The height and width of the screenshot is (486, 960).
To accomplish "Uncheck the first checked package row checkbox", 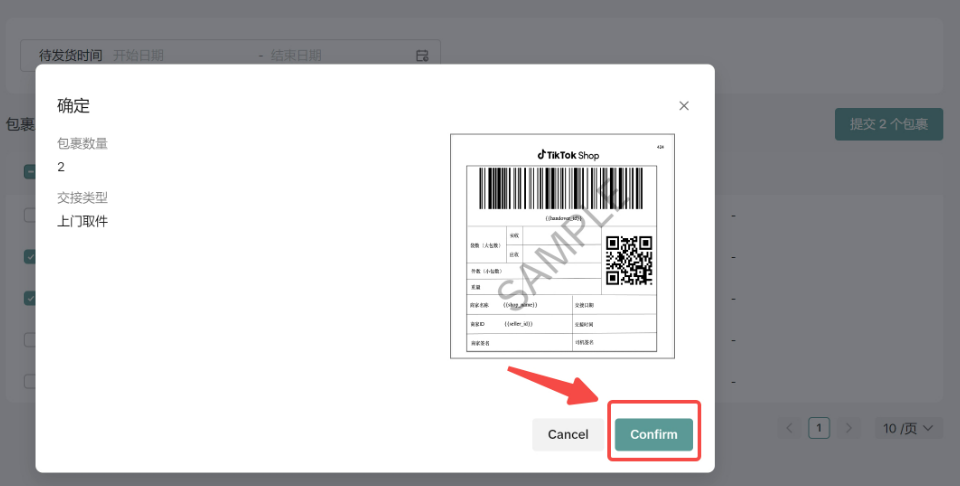I will pyautogui.click(x=30, y=257).
